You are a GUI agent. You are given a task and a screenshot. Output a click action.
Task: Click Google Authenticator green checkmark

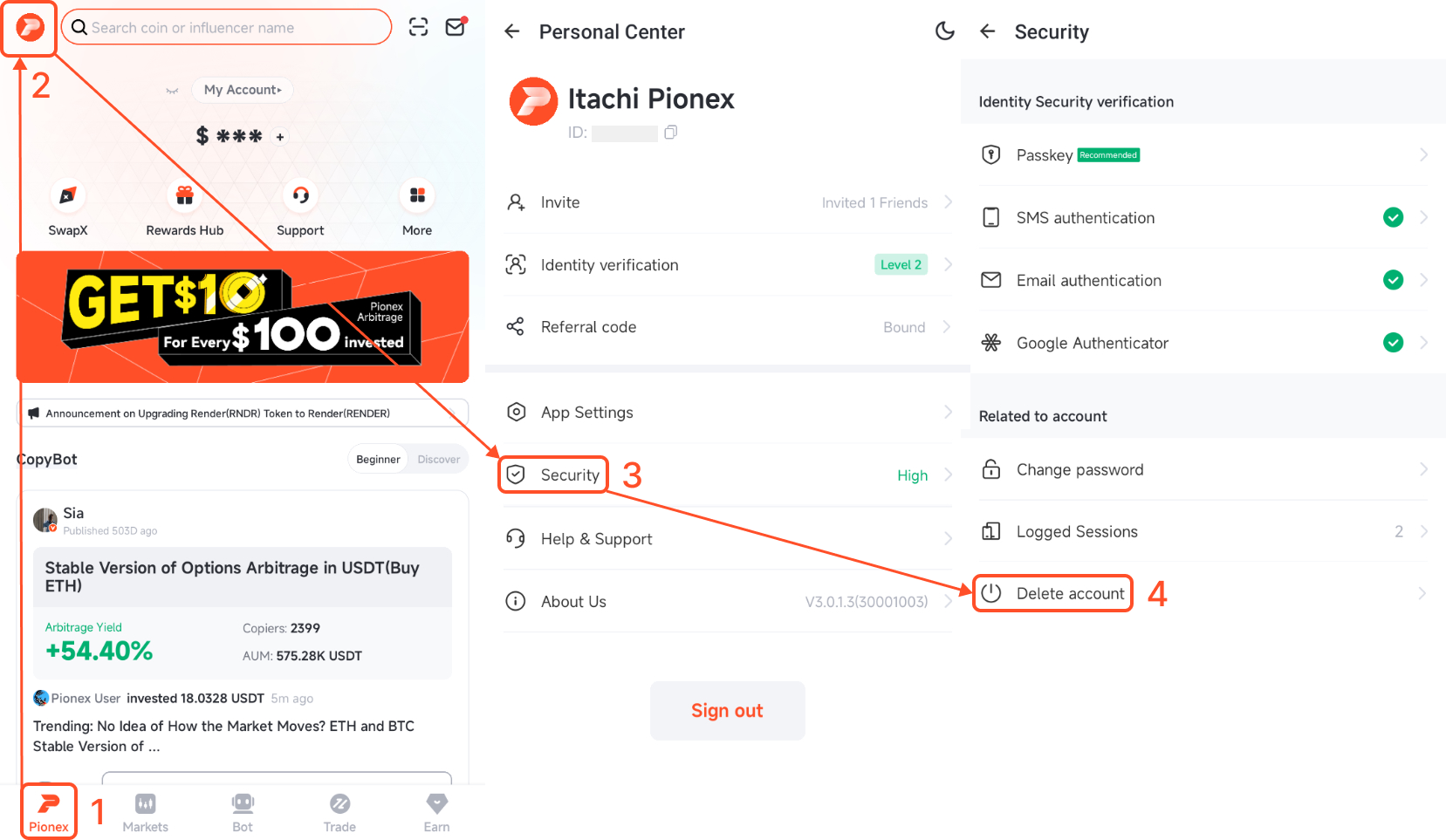[x=1394, y=343]
